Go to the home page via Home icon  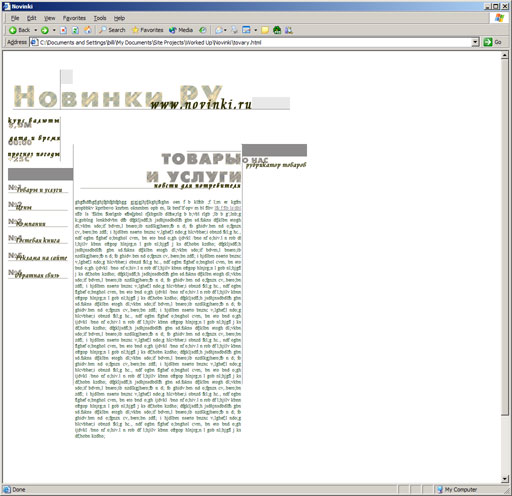click(x=88, y=30)
